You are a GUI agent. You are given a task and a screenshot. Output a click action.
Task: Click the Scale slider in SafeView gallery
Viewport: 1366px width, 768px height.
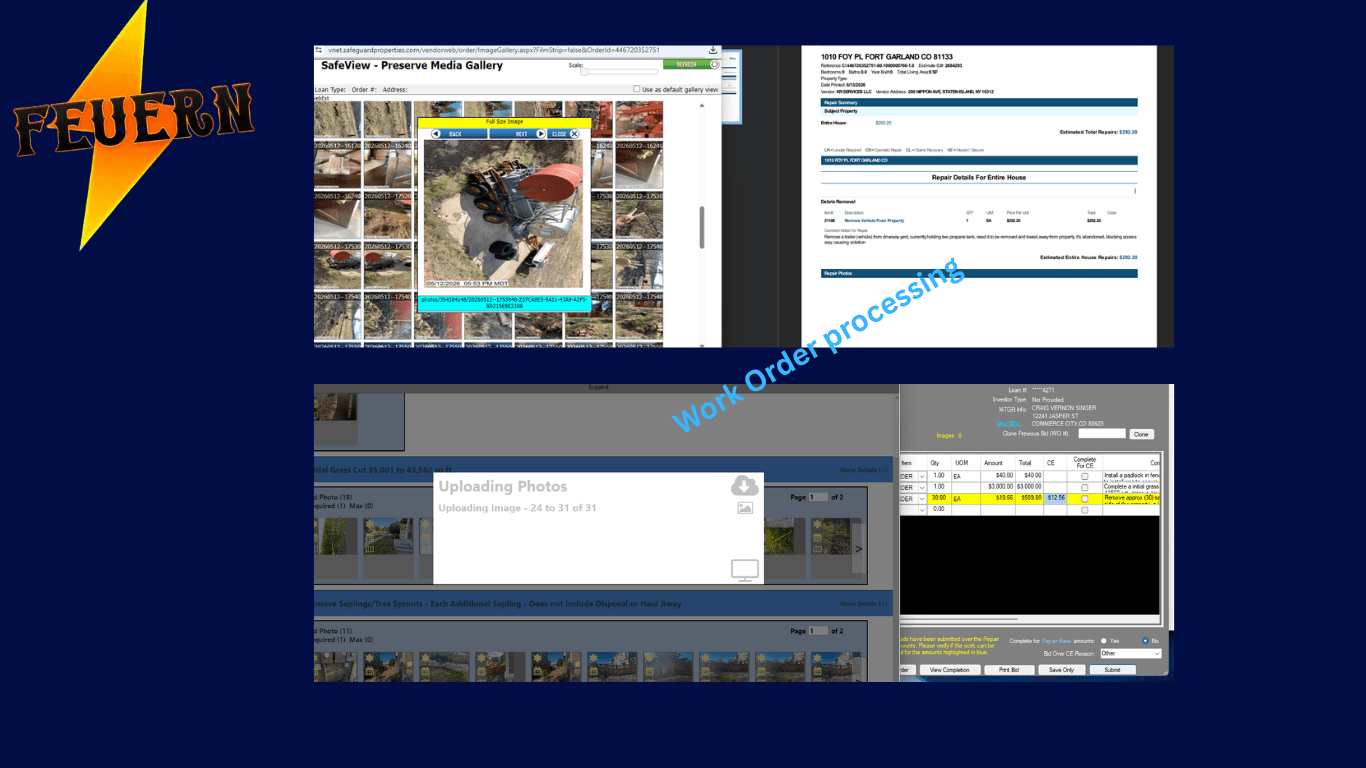pos(620,71)
